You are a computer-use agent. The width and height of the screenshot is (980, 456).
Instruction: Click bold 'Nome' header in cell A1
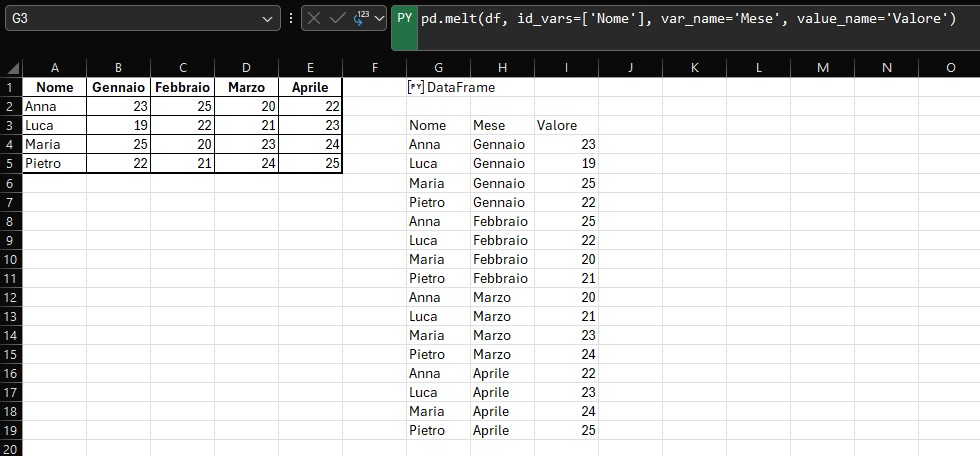(x=54, y=87)
